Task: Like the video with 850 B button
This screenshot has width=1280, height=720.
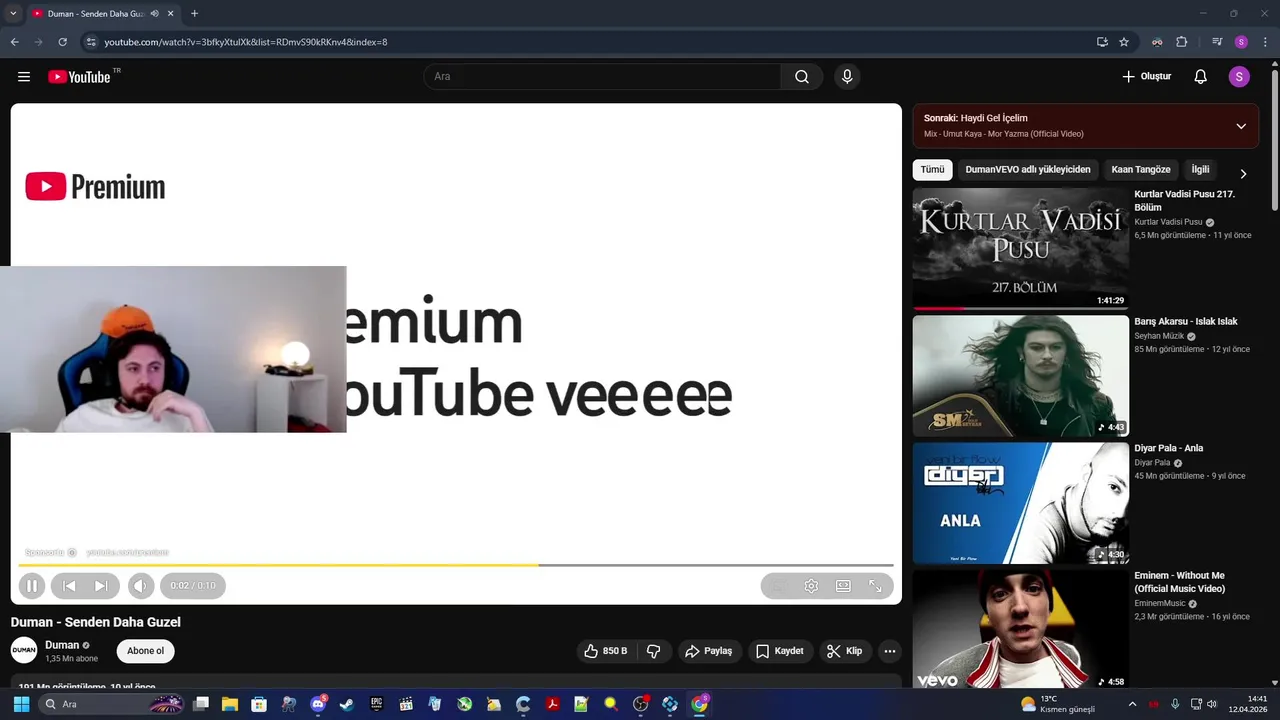Action: click(607, 651)
